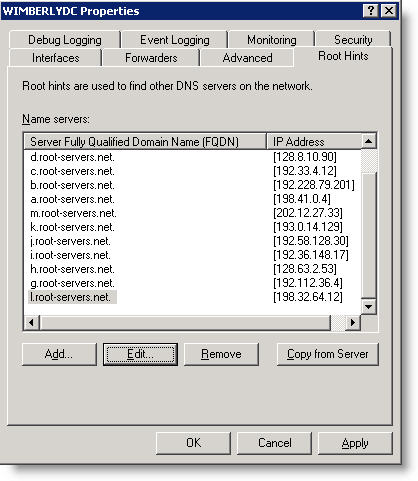Screen dimensions: 418x481
Task: Apply the root hints changes
Action: 355,443
